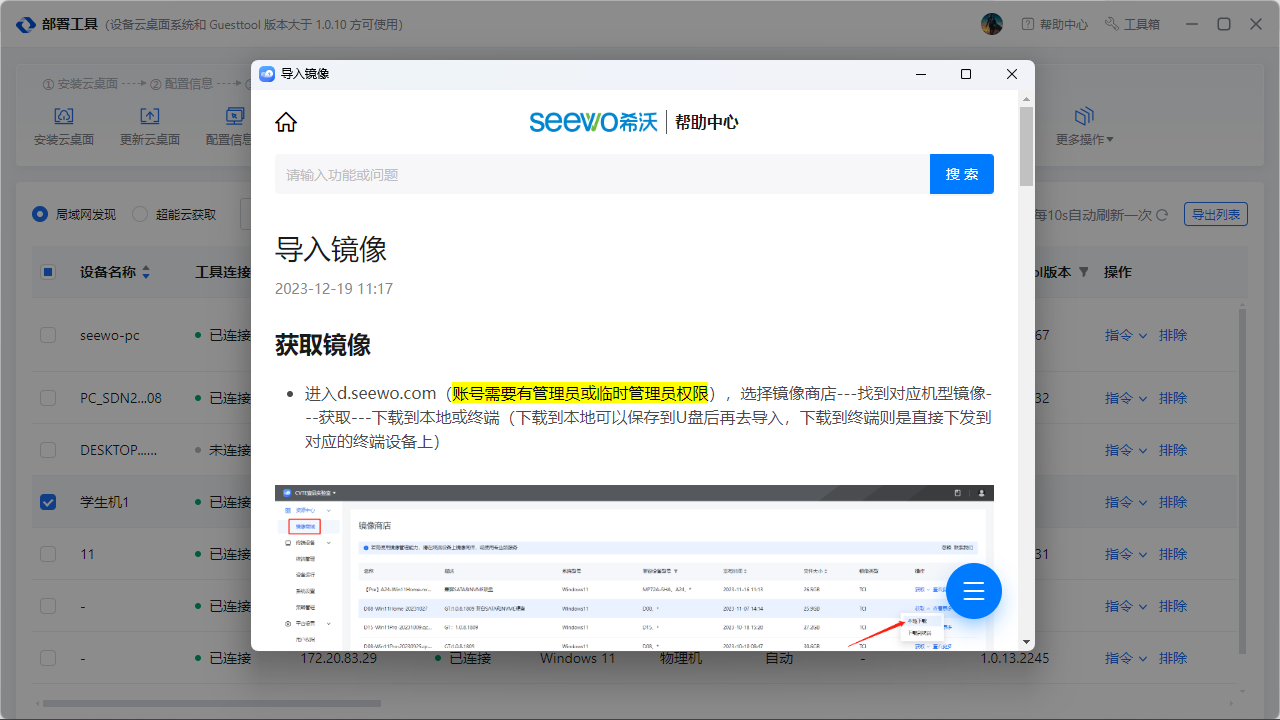Click the user avatar in 部署工具 title bar
This screenshot has height=720, width=1280.
point(992,24)
